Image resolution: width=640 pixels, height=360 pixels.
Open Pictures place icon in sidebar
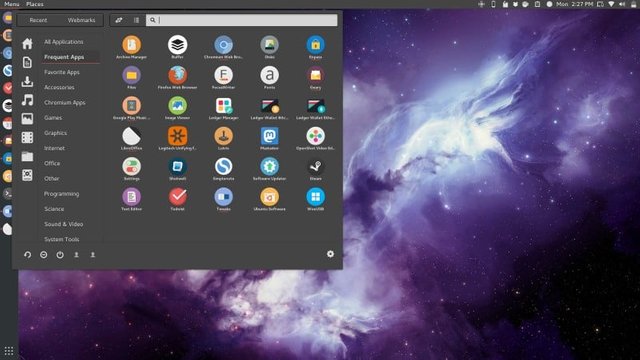tap(27, 119)
